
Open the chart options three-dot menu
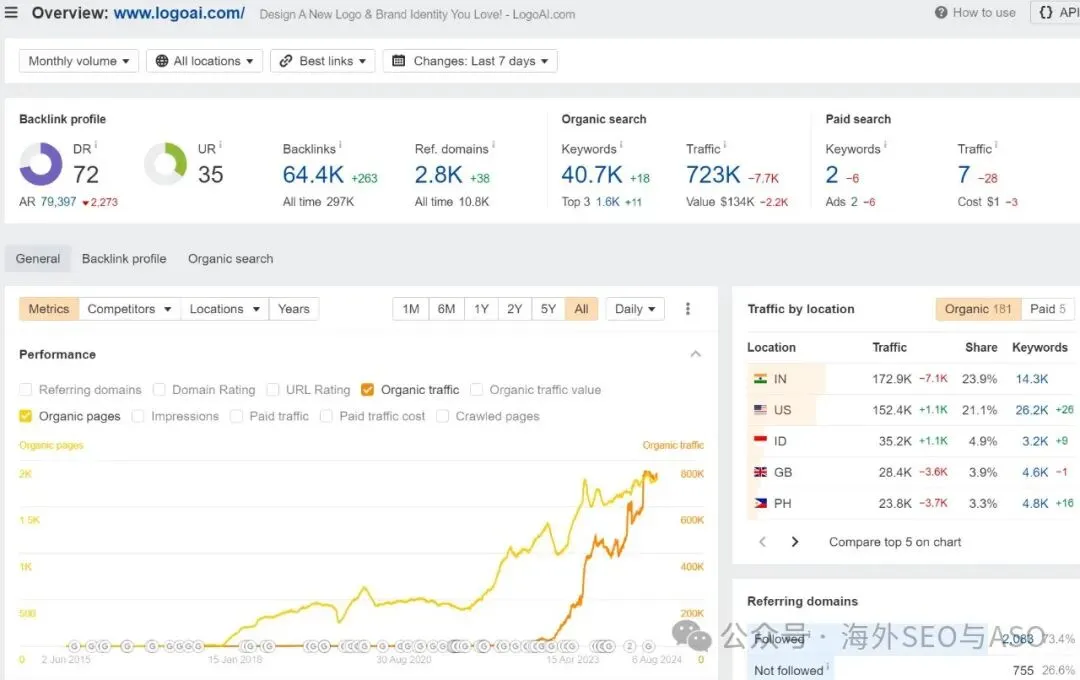687,309
